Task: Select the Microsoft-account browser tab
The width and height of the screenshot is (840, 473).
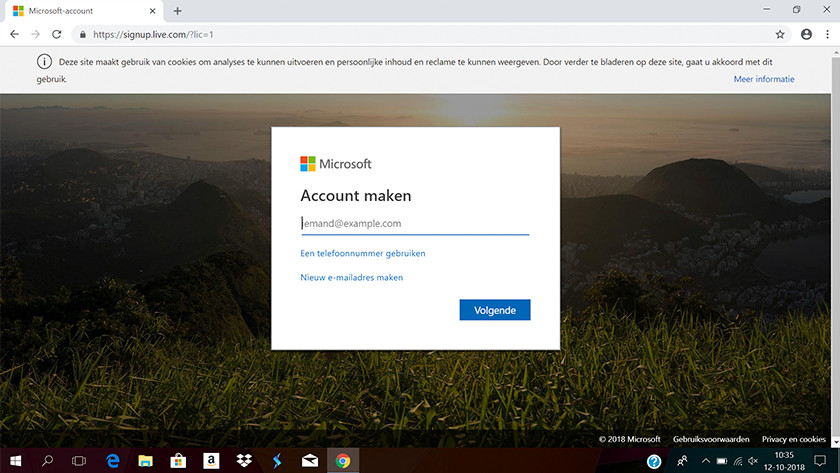Action: coord(82,11)
